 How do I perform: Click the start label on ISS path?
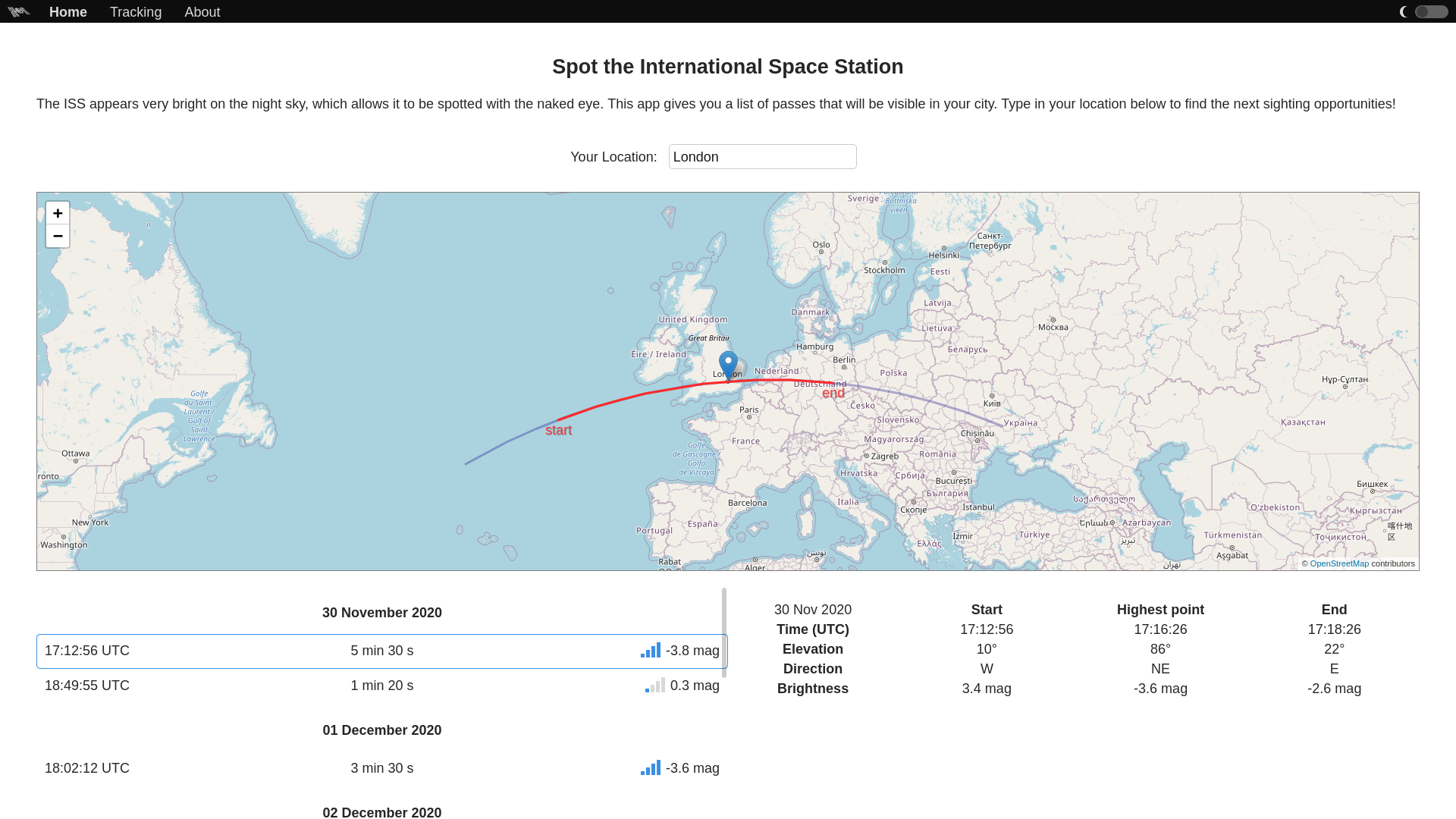(558, 430)
